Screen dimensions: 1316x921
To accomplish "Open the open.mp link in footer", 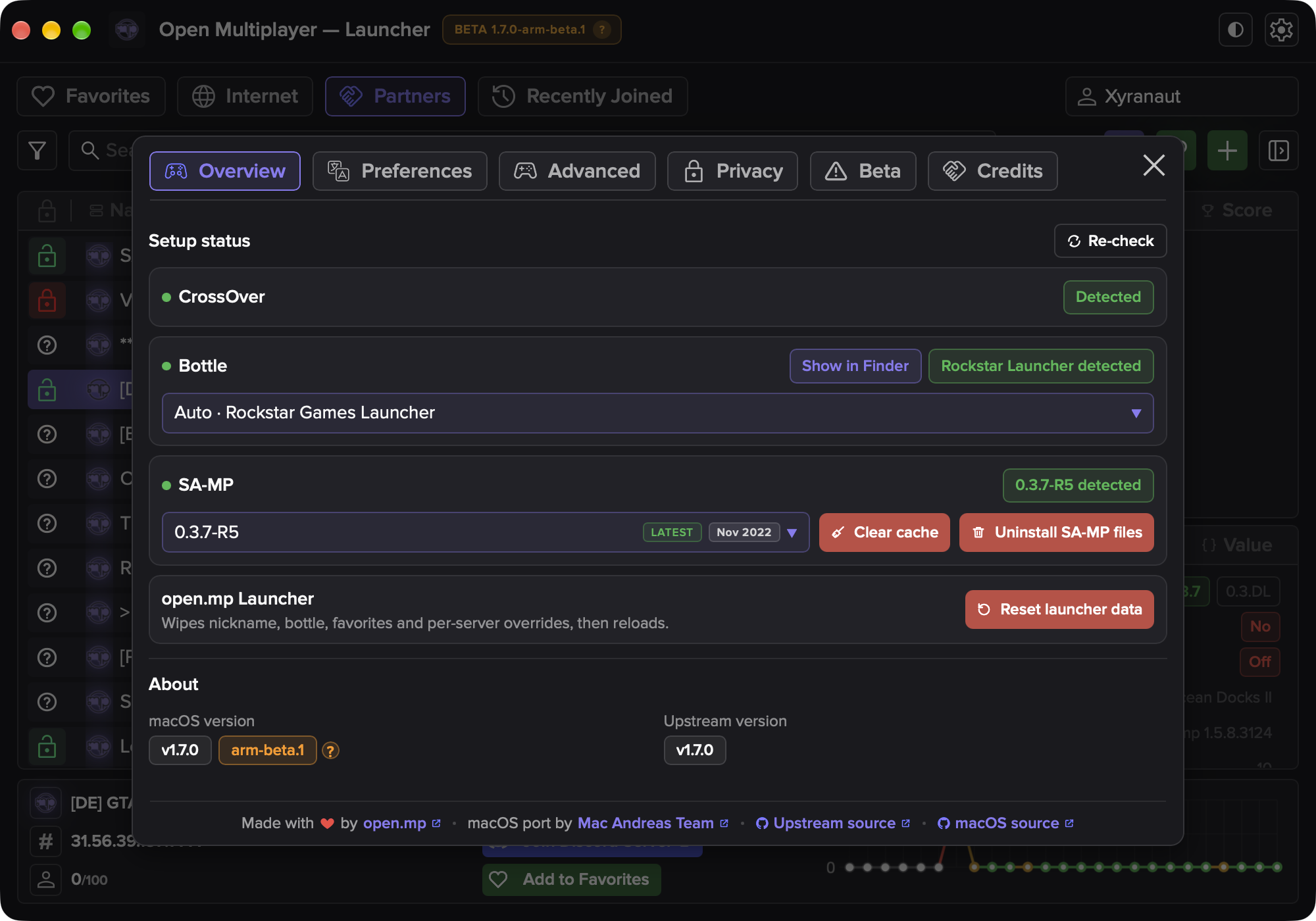I will (401, 823).
